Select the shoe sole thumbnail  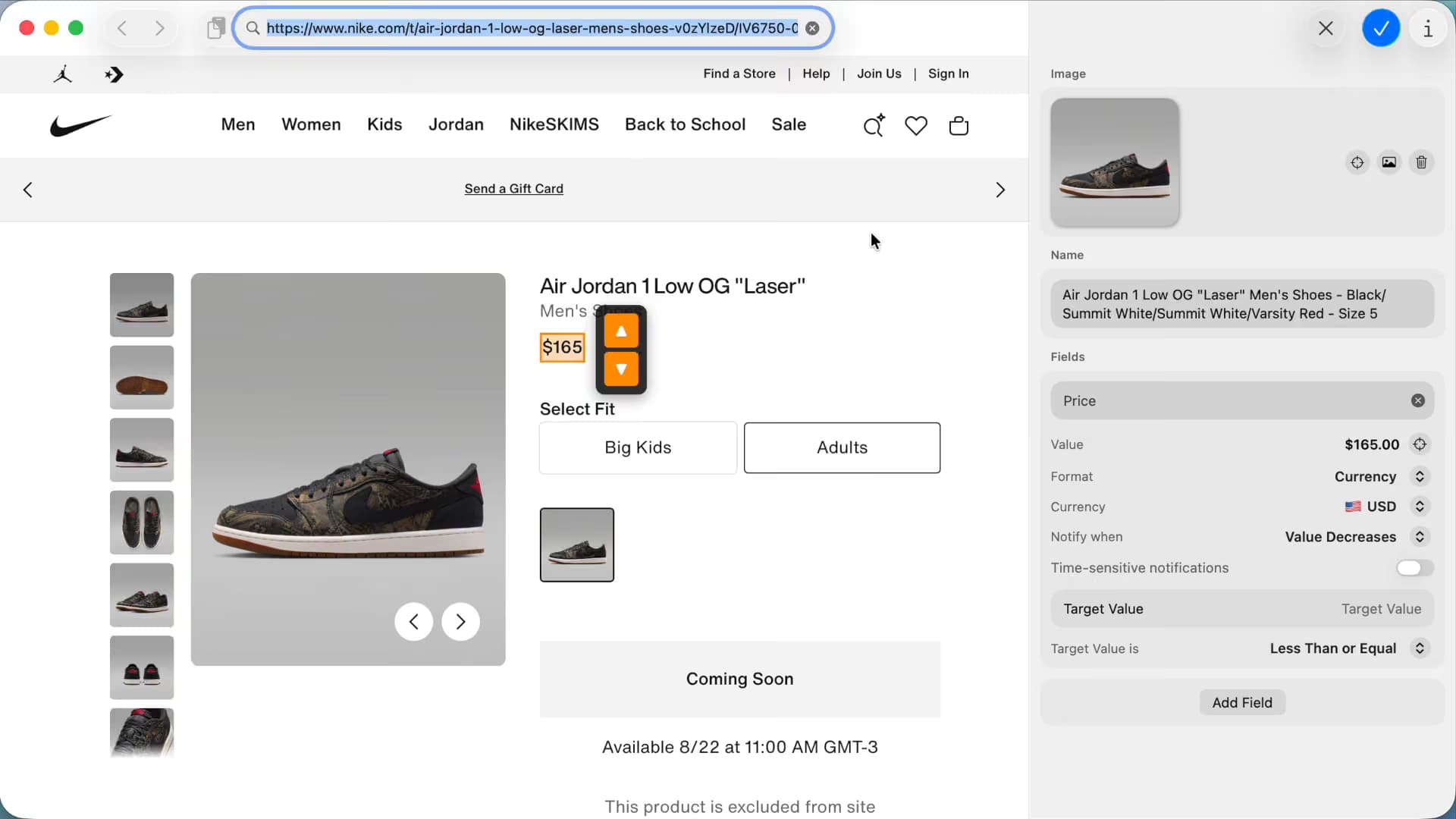142,378
